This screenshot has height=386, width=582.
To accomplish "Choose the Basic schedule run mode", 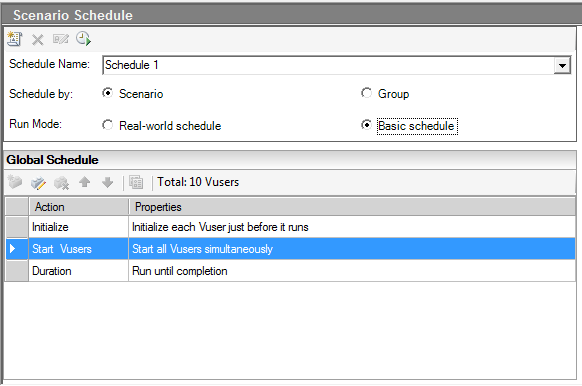I will point(366,125).
